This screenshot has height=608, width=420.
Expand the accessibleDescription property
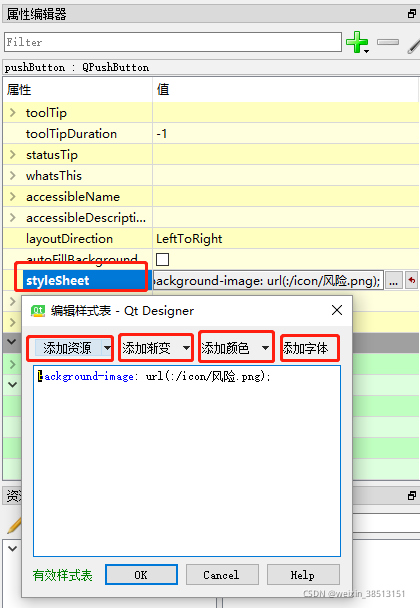[13, 217]
